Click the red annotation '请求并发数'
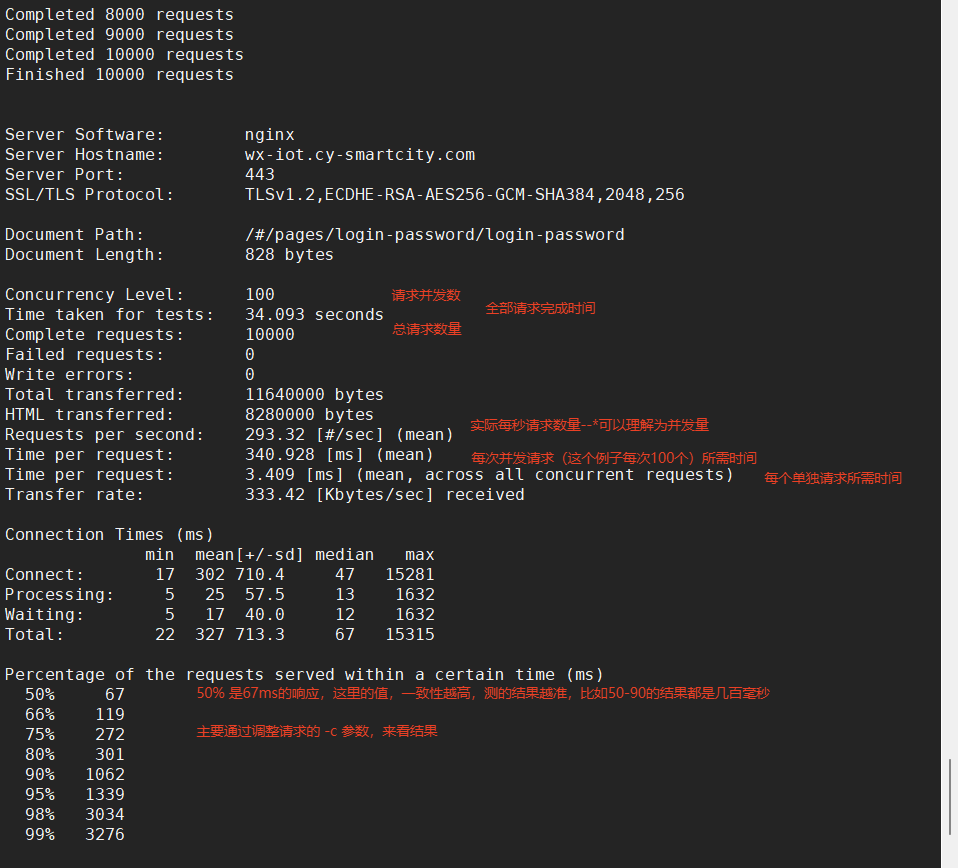 click(x=426, y=295)
